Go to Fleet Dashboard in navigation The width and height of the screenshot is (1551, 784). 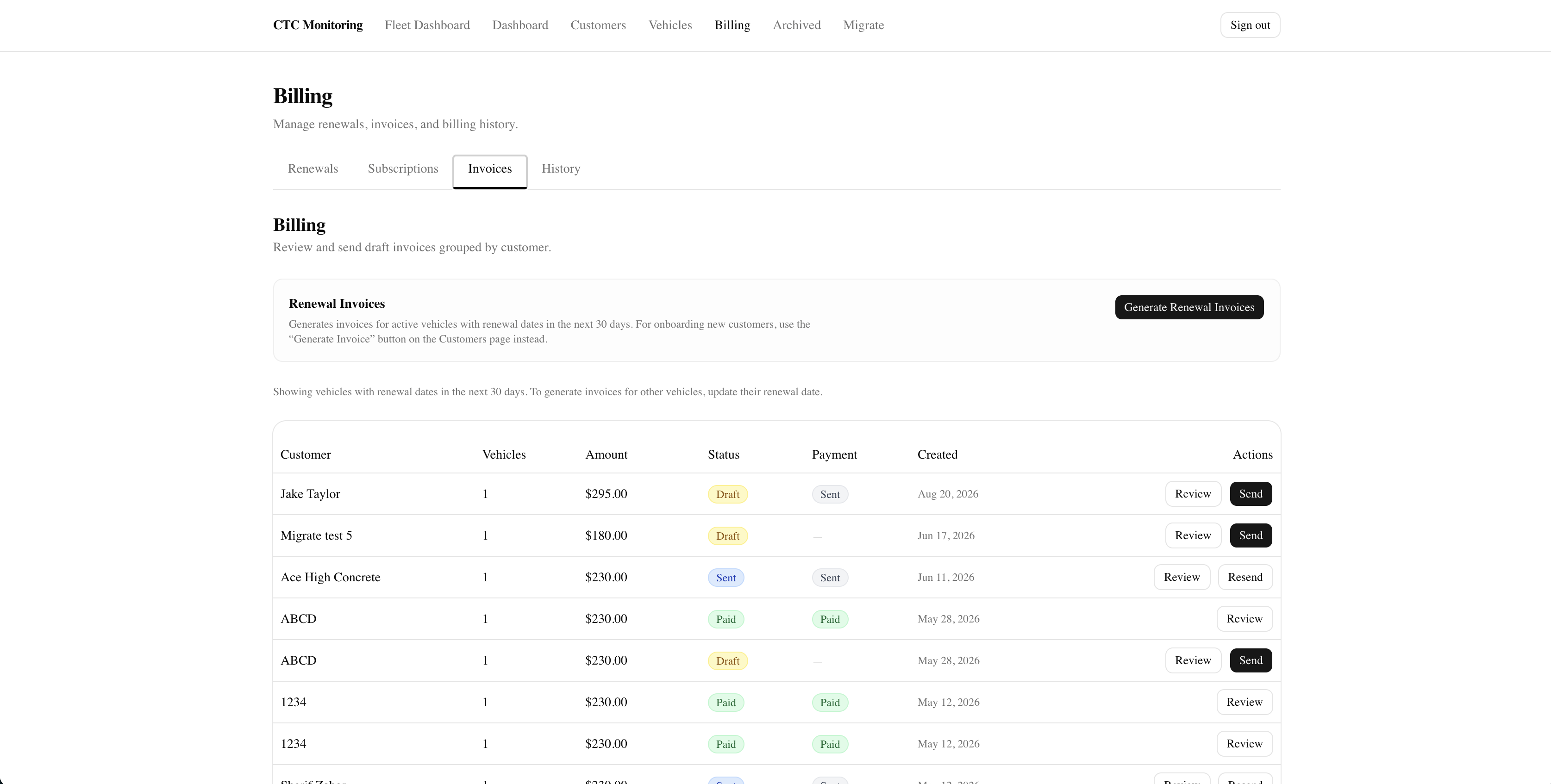point(427,25)
